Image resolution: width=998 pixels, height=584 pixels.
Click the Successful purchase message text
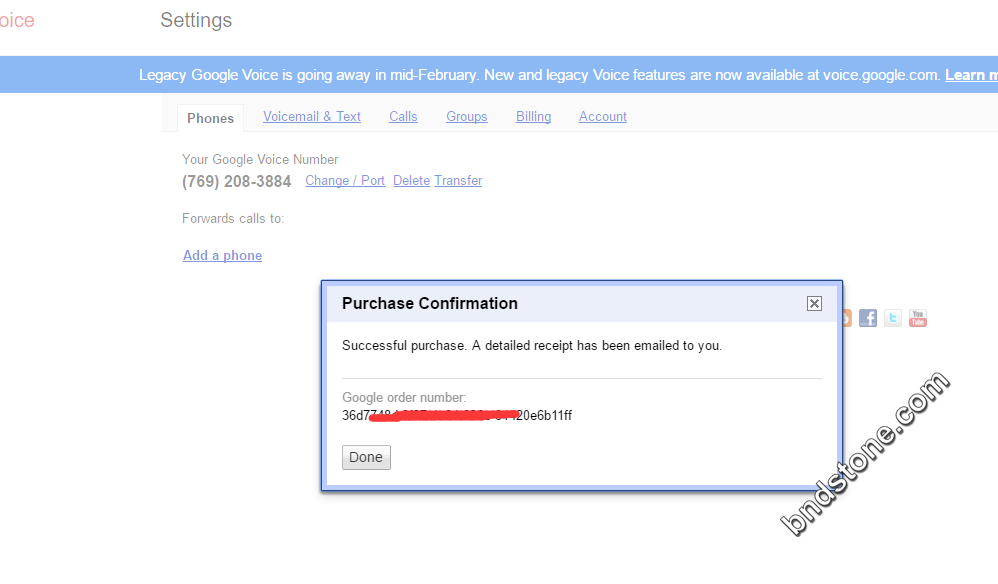click(532, 345)
